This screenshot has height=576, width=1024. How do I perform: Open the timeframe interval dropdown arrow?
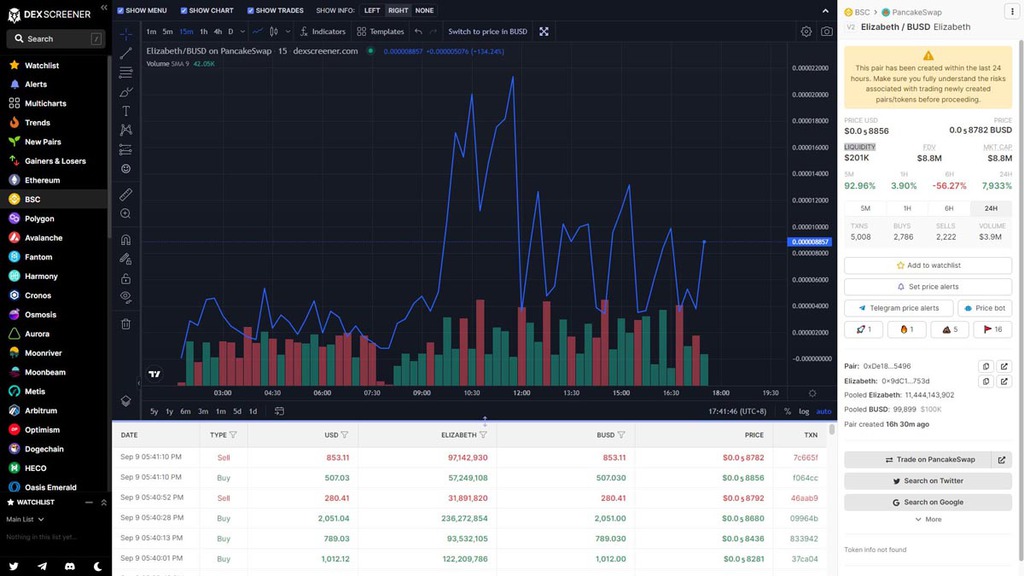pyautogui.click(x=242, y=31)
